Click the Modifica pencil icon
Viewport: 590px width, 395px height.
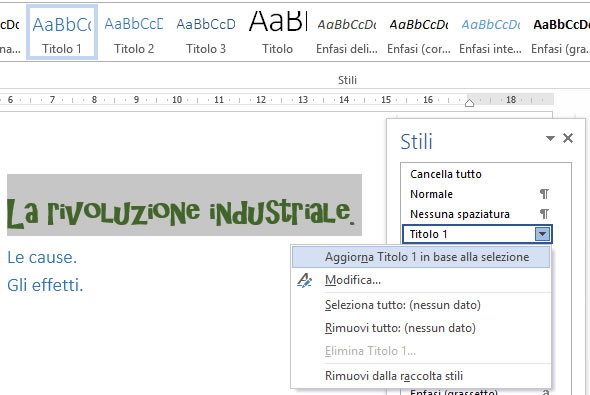pyautogui.click(x=304, y=280)
